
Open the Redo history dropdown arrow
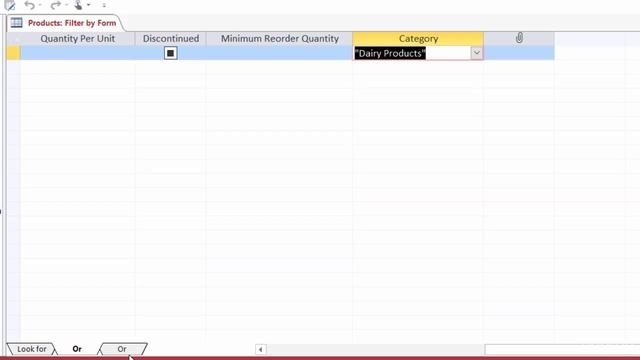(x=66, y=5)
